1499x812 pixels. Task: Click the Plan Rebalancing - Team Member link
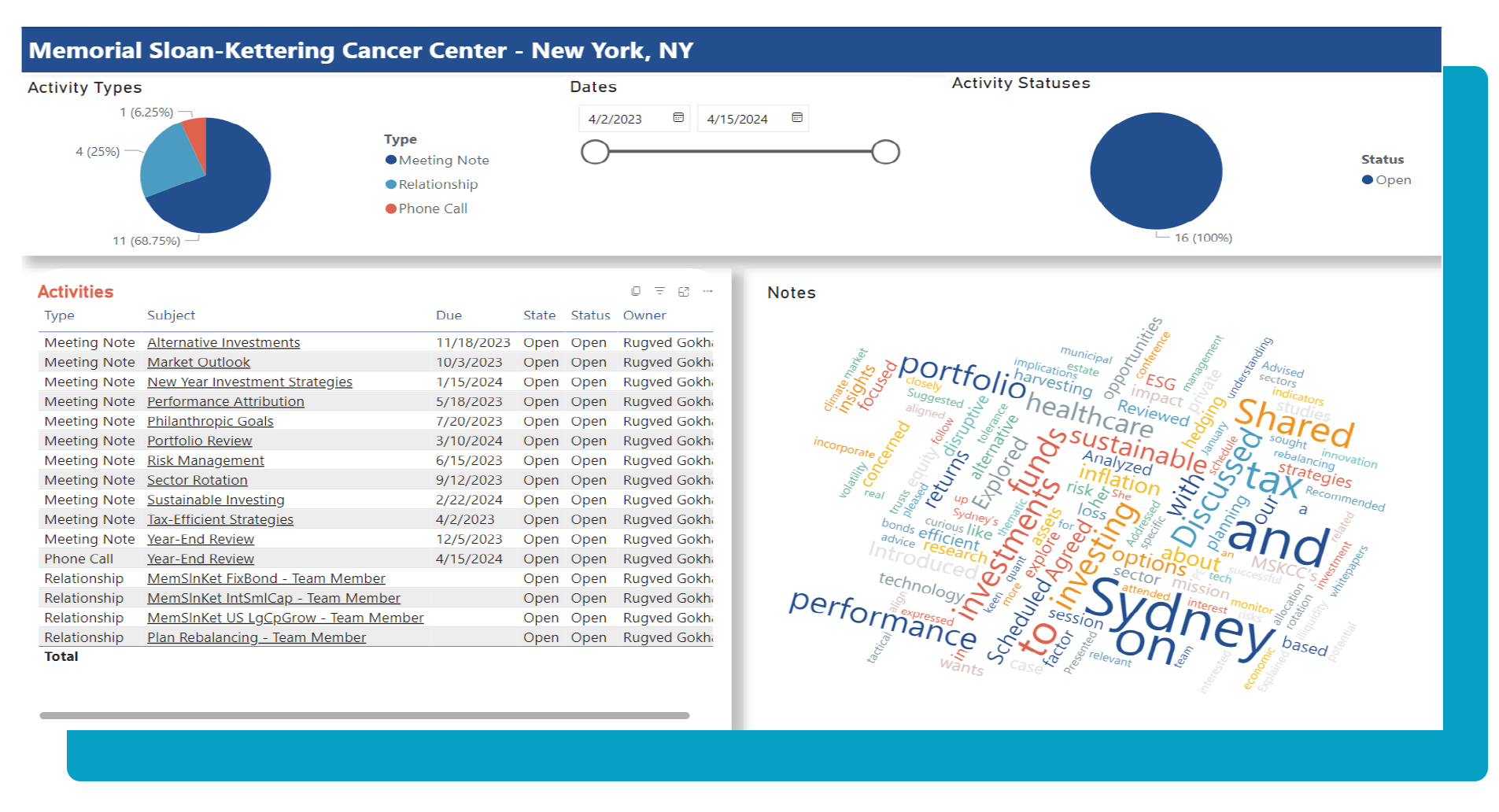point(257,638)
